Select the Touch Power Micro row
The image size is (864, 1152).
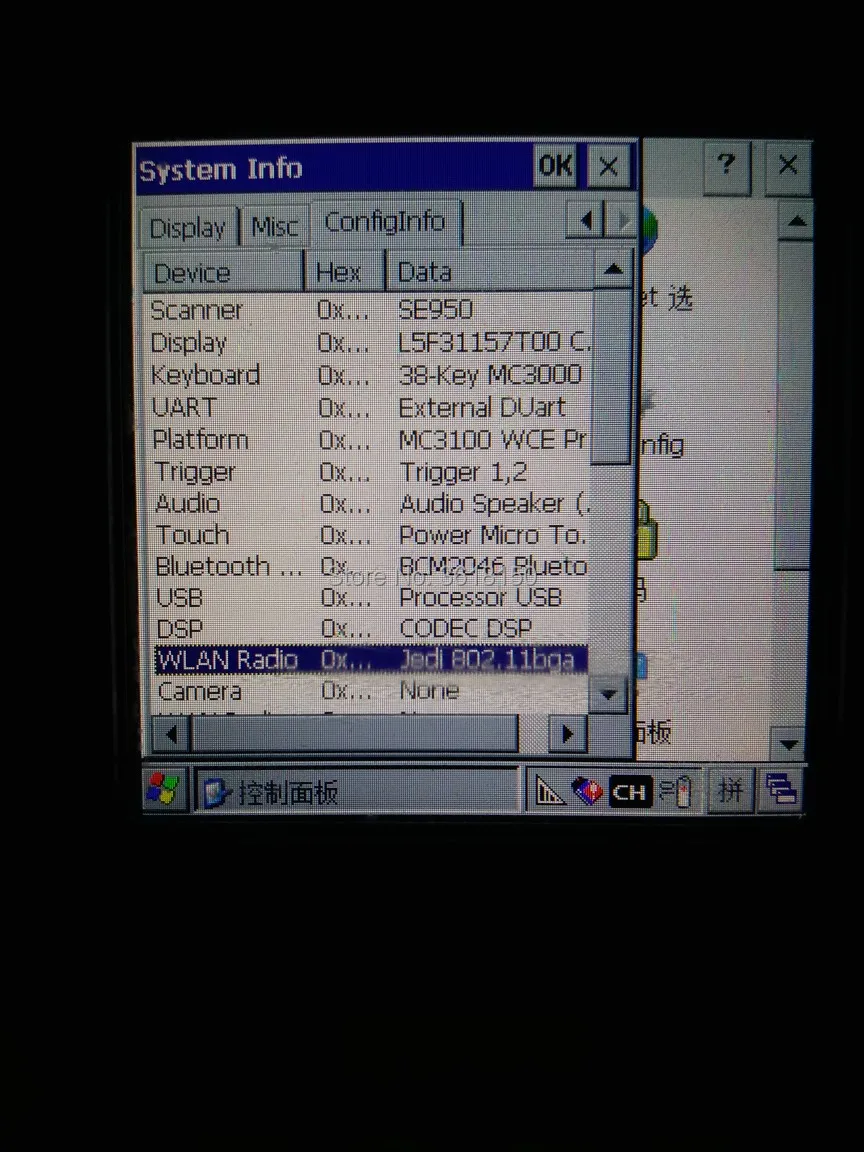coord(369,535)
